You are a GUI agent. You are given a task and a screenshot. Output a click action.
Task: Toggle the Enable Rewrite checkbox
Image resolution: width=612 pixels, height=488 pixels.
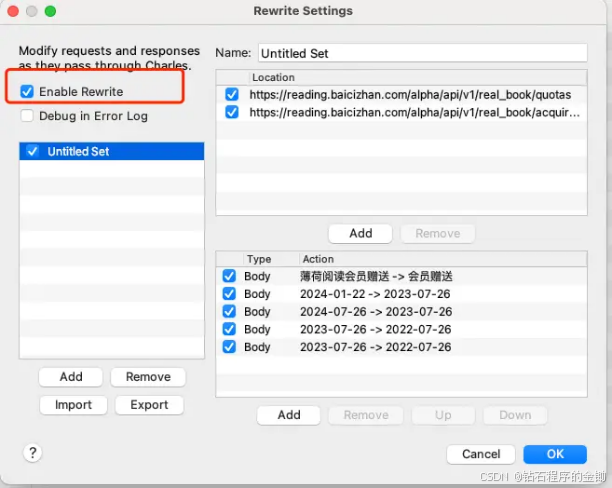[x=27, y=92]
